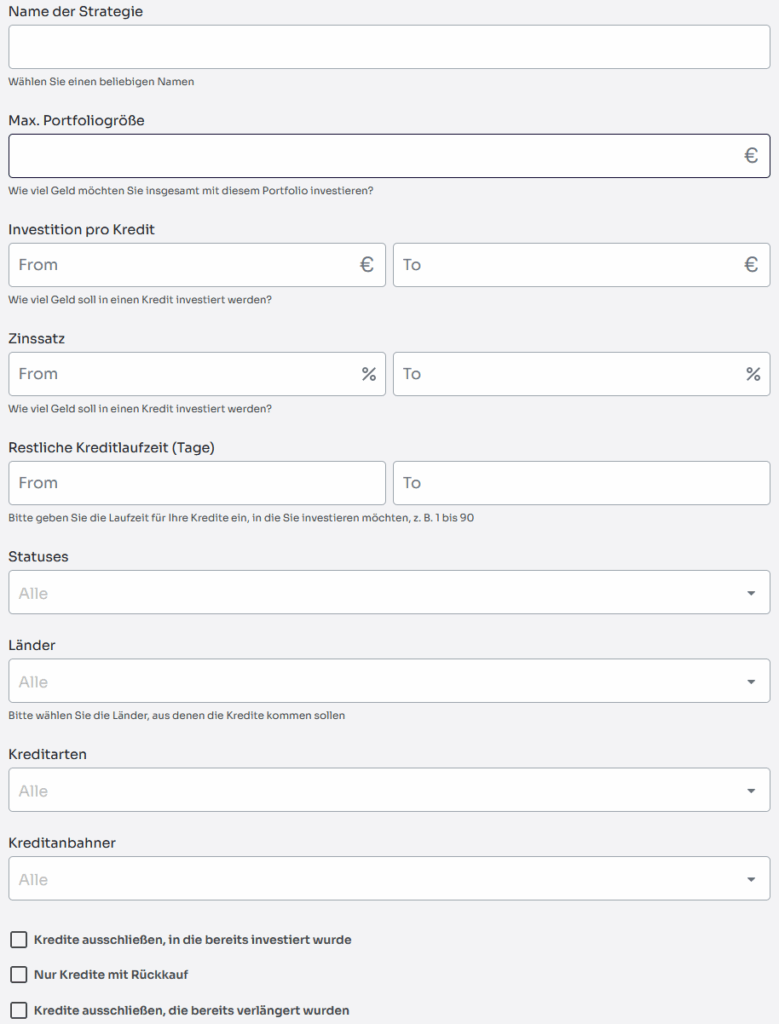Check 'Kredite ausschließen, in die bereits investiert wurde'
The height and width of the screenshot is (1024, 779).
pos(19,940)
